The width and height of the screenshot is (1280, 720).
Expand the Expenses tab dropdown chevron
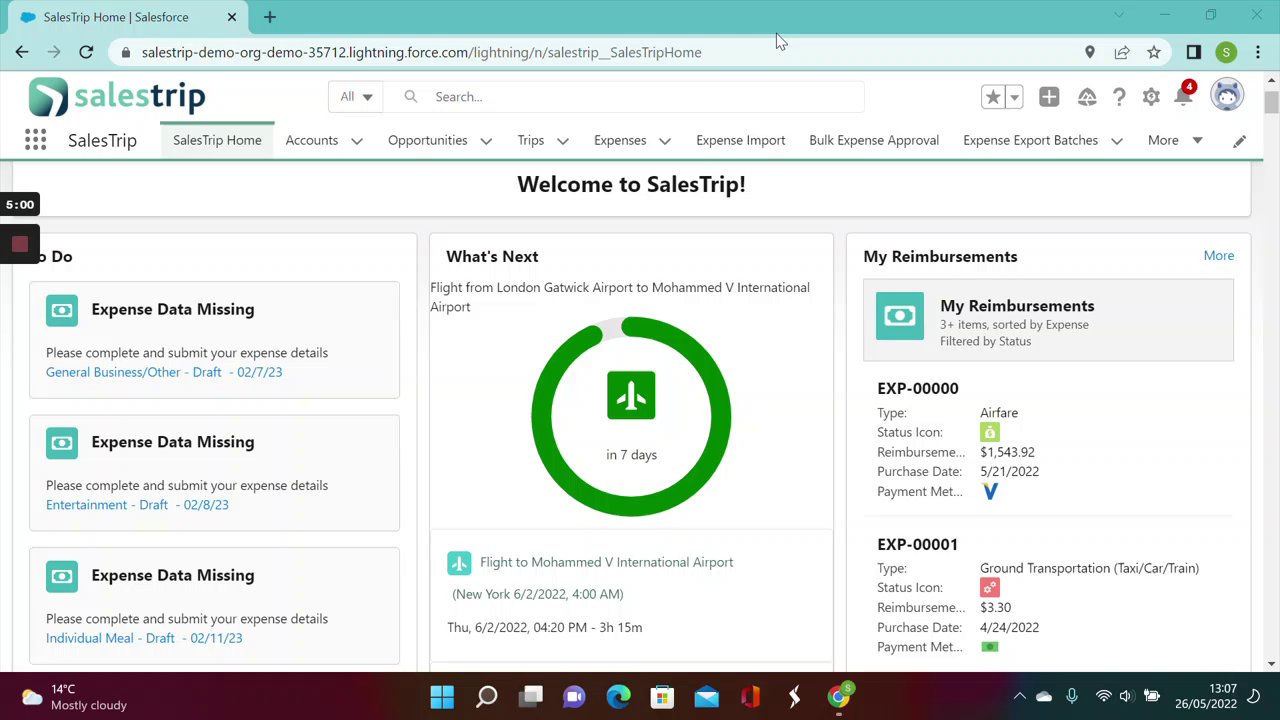point(665,141)
